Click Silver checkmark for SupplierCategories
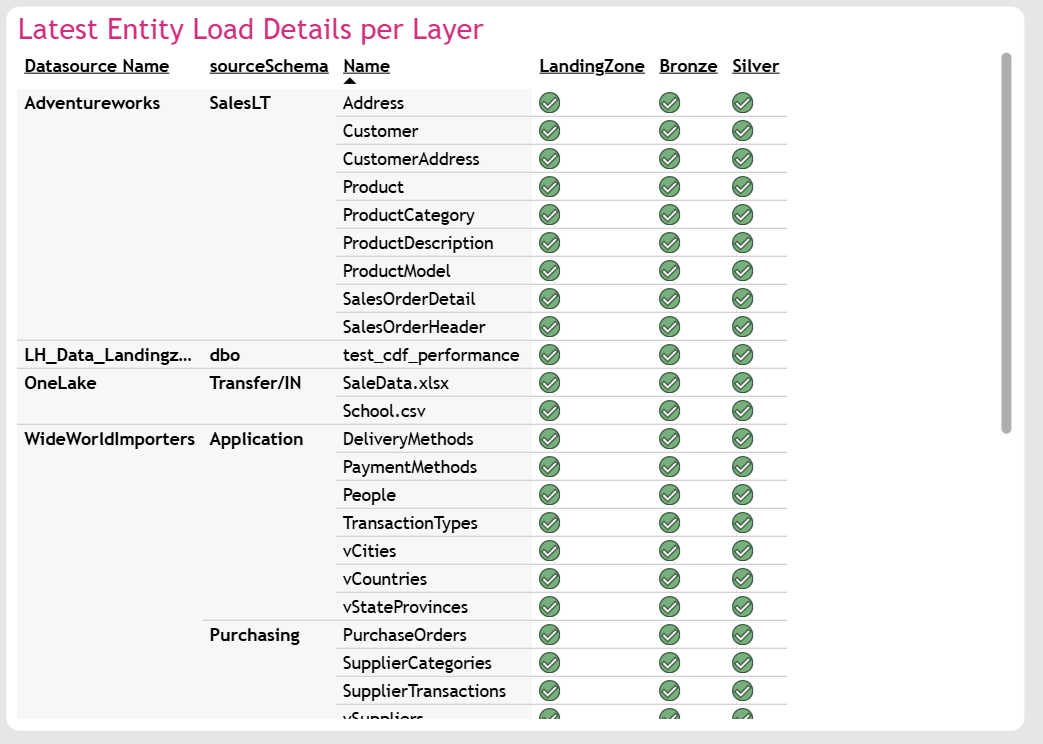 (742, 662)
